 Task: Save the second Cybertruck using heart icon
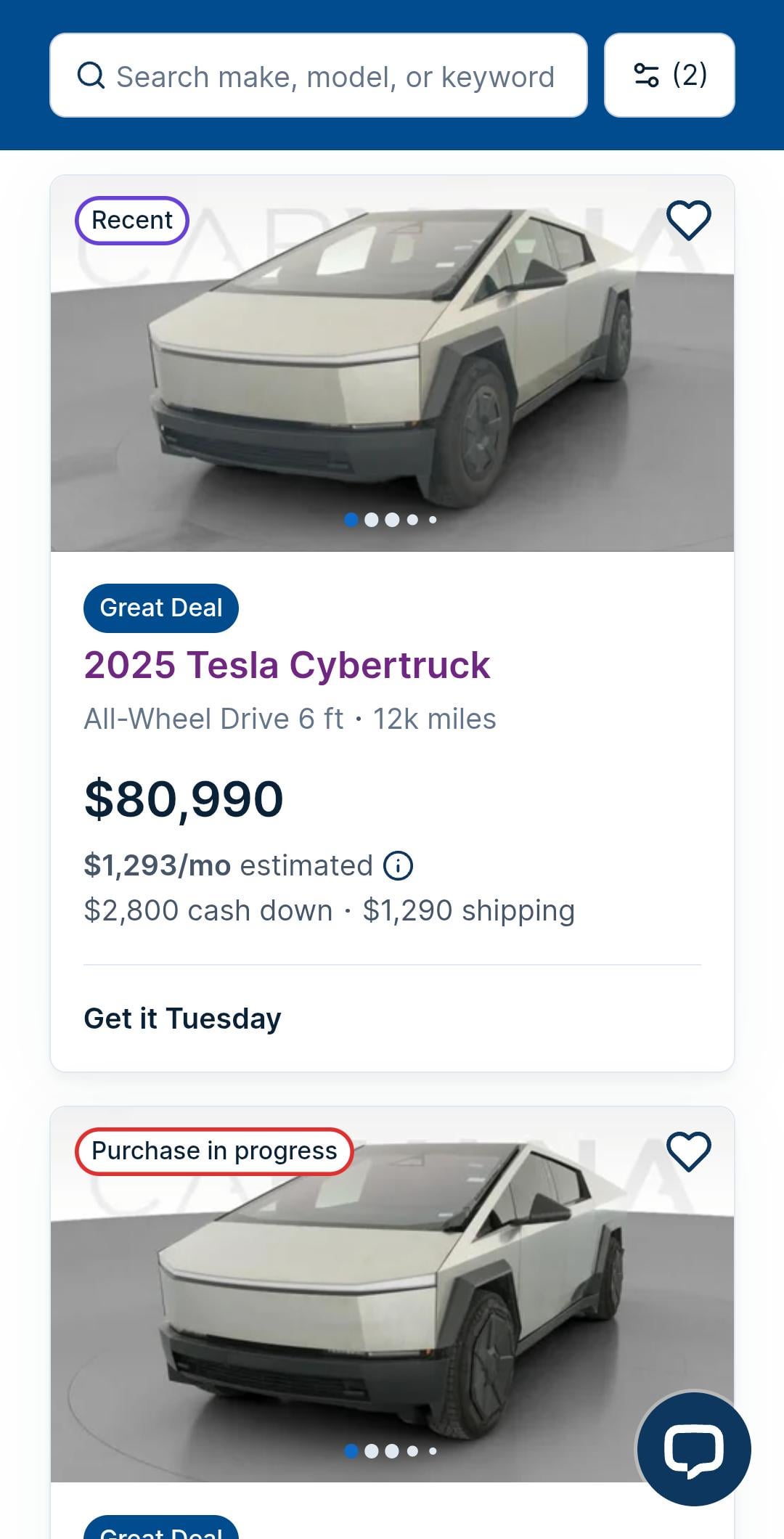coord(688,1151)
